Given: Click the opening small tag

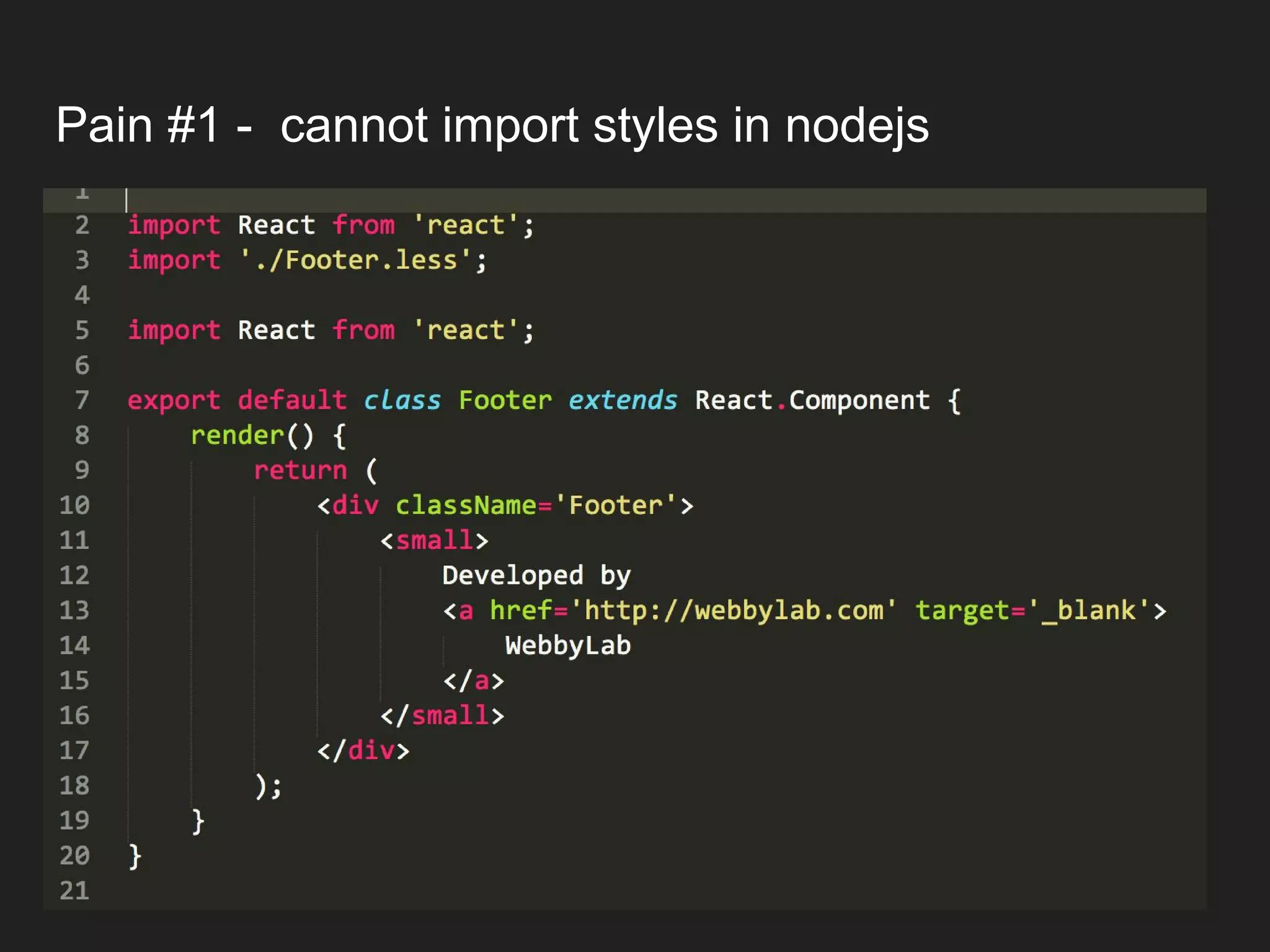Looking at the screenshot, I should click(434, 540).
